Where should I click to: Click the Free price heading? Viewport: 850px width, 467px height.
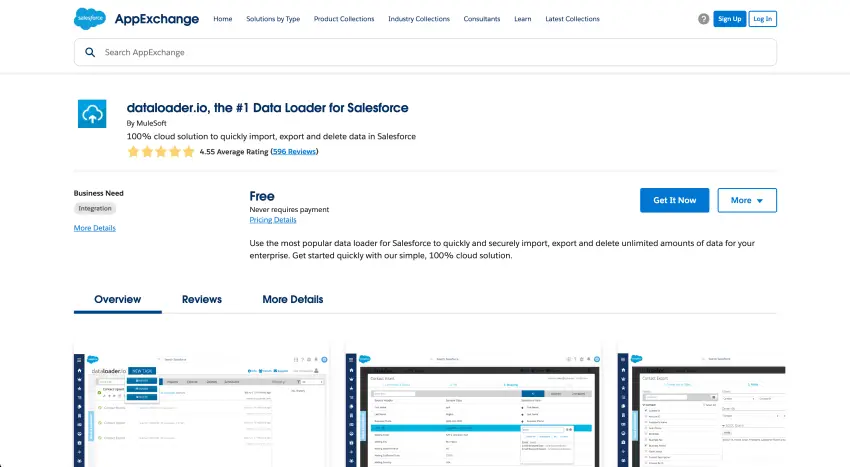tap(262, 196)
